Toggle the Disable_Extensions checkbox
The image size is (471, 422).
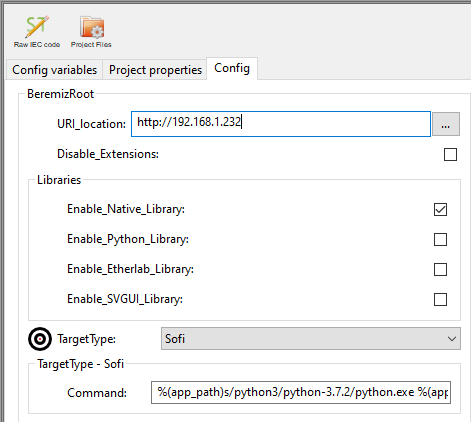[450, 154]
